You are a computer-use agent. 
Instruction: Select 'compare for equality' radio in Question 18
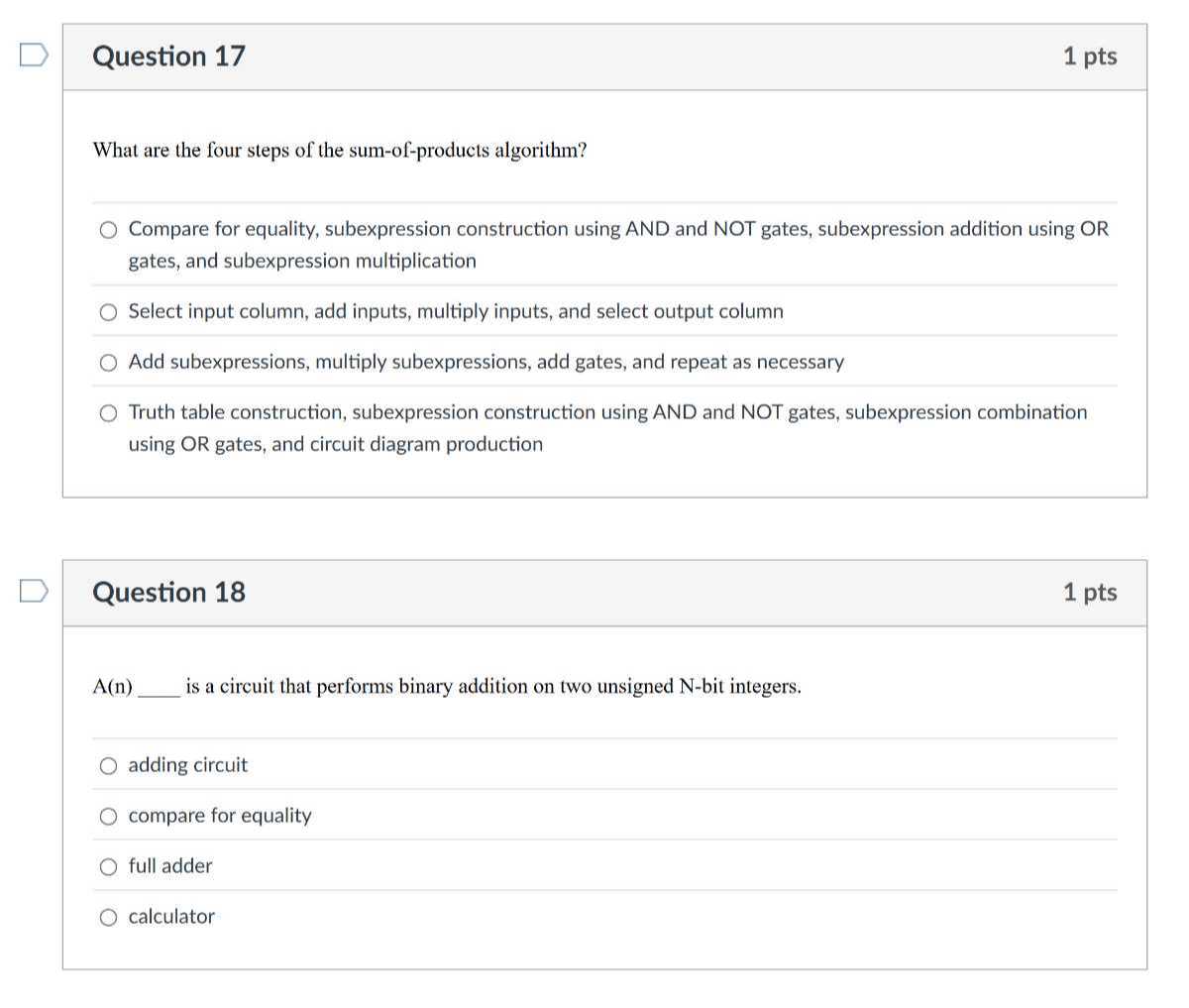coord(109,817)
